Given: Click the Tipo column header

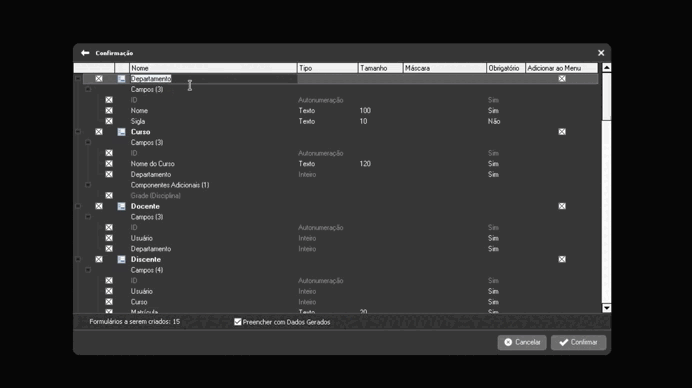Looking at the screenshot, I should [x=327, y=68].
